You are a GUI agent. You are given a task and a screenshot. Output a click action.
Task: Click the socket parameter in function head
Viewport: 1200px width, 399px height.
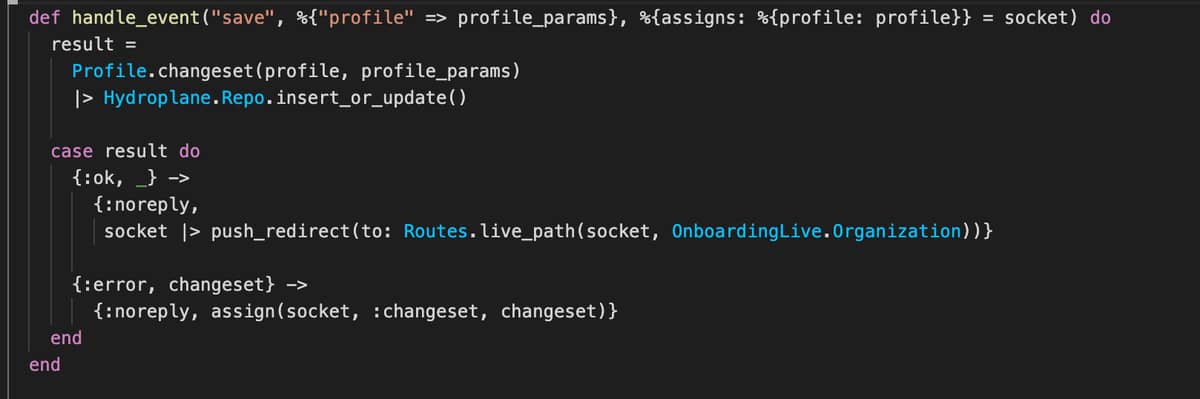tap(1036, 18)
